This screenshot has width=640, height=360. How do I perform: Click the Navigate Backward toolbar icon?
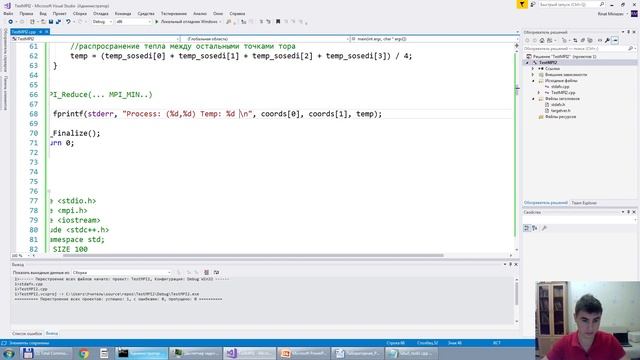tap(11, 22)
